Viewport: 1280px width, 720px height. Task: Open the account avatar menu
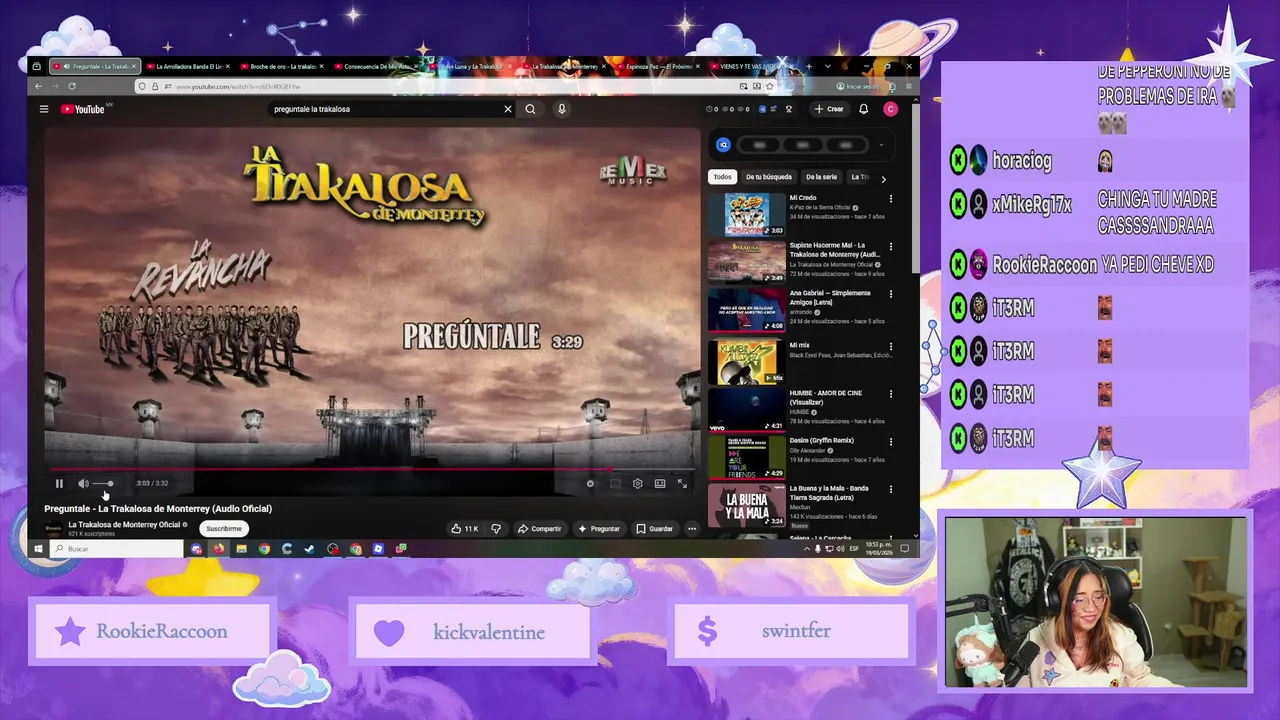pyautogui.click(x=890, y=109)
